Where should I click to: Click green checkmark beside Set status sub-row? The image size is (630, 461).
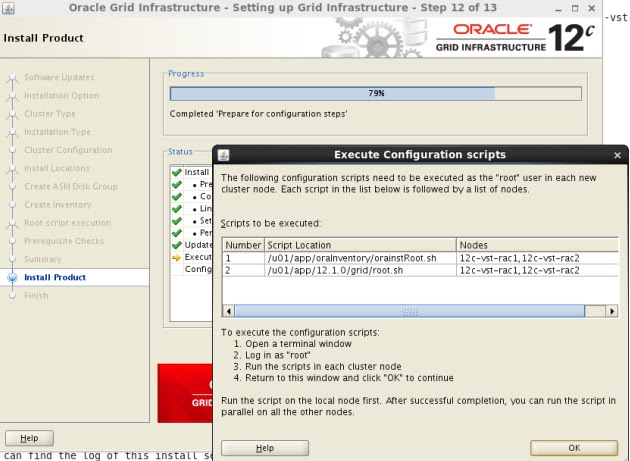click(x=177, y=221)
